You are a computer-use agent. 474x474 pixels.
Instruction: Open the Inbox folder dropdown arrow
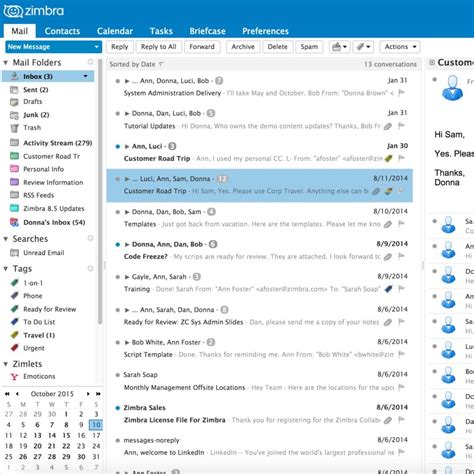tap(86, 76)
